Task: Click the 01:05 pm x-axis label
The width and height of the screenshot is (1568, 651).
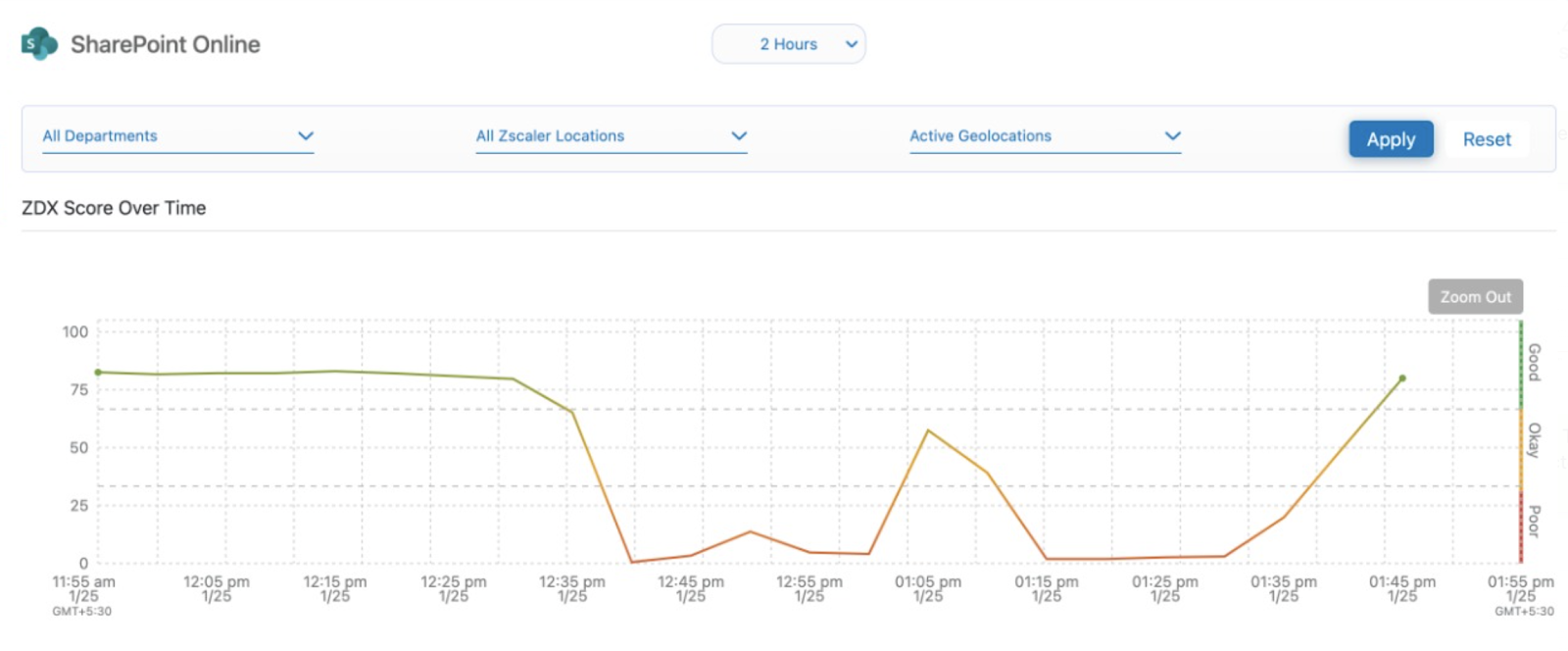Action: point(928,588)
